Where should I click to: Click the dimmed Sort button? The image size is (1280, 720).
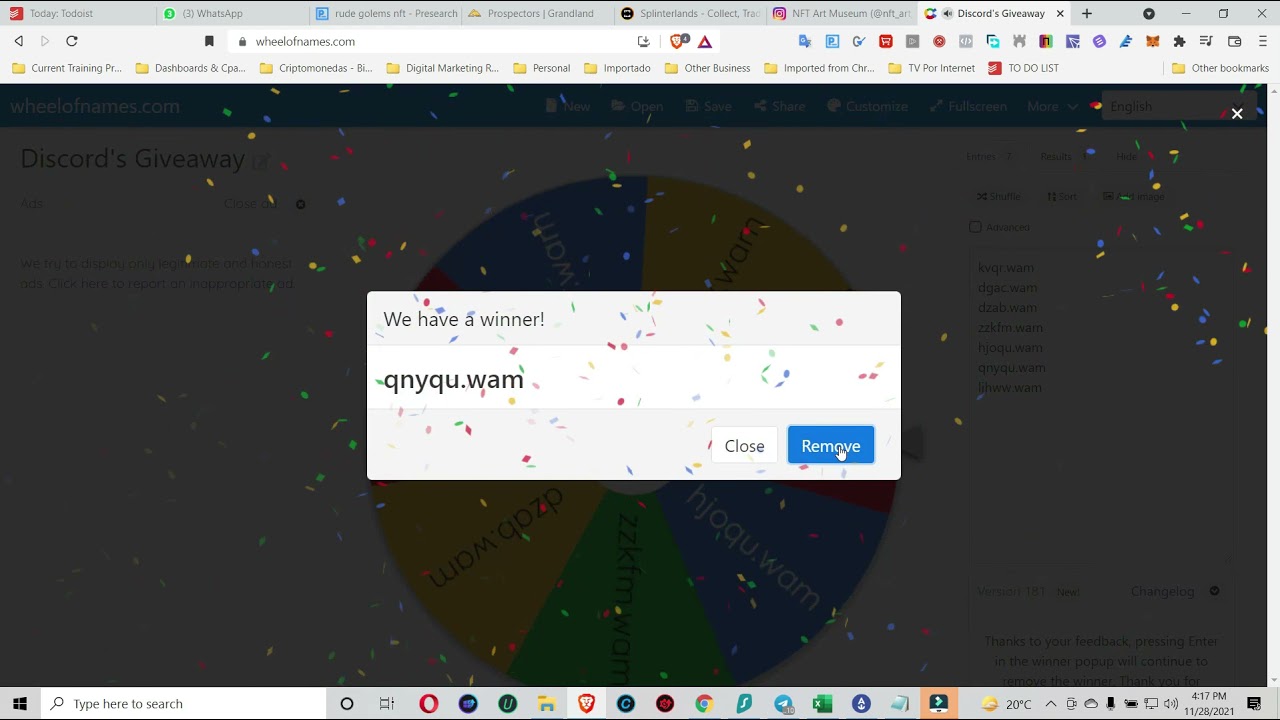[x=1062, y=196]
